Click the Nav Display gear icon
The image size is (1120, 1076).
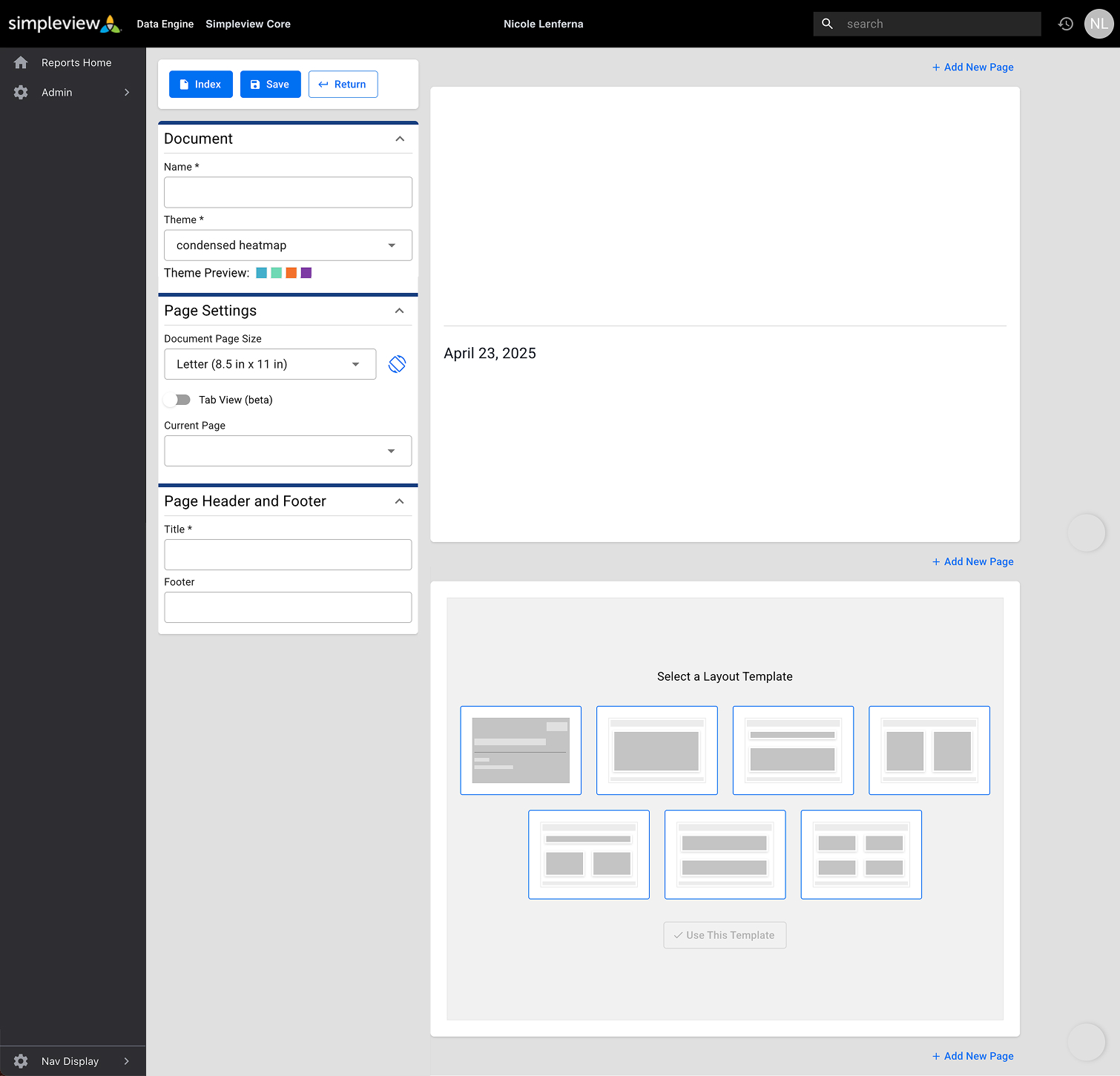pyautogui.click(x=21, y=1061)
